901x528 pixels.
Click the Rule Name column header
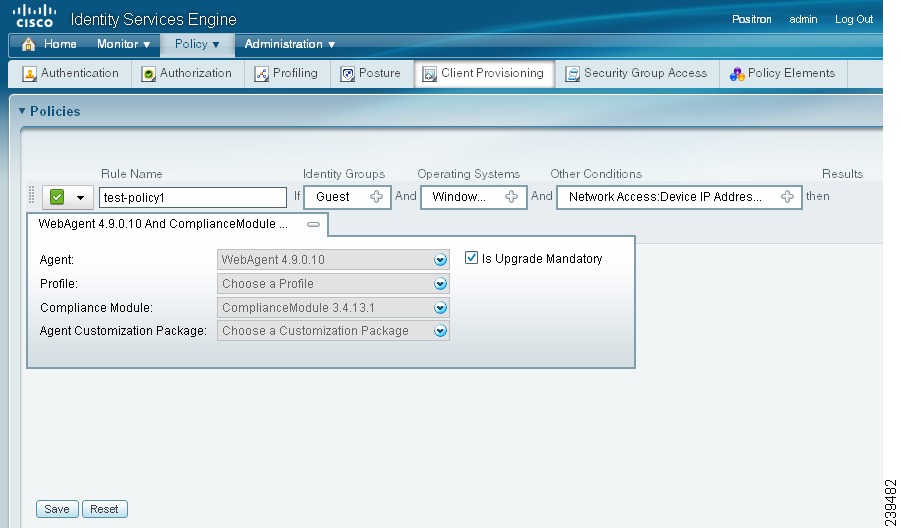tap(132, 174)
